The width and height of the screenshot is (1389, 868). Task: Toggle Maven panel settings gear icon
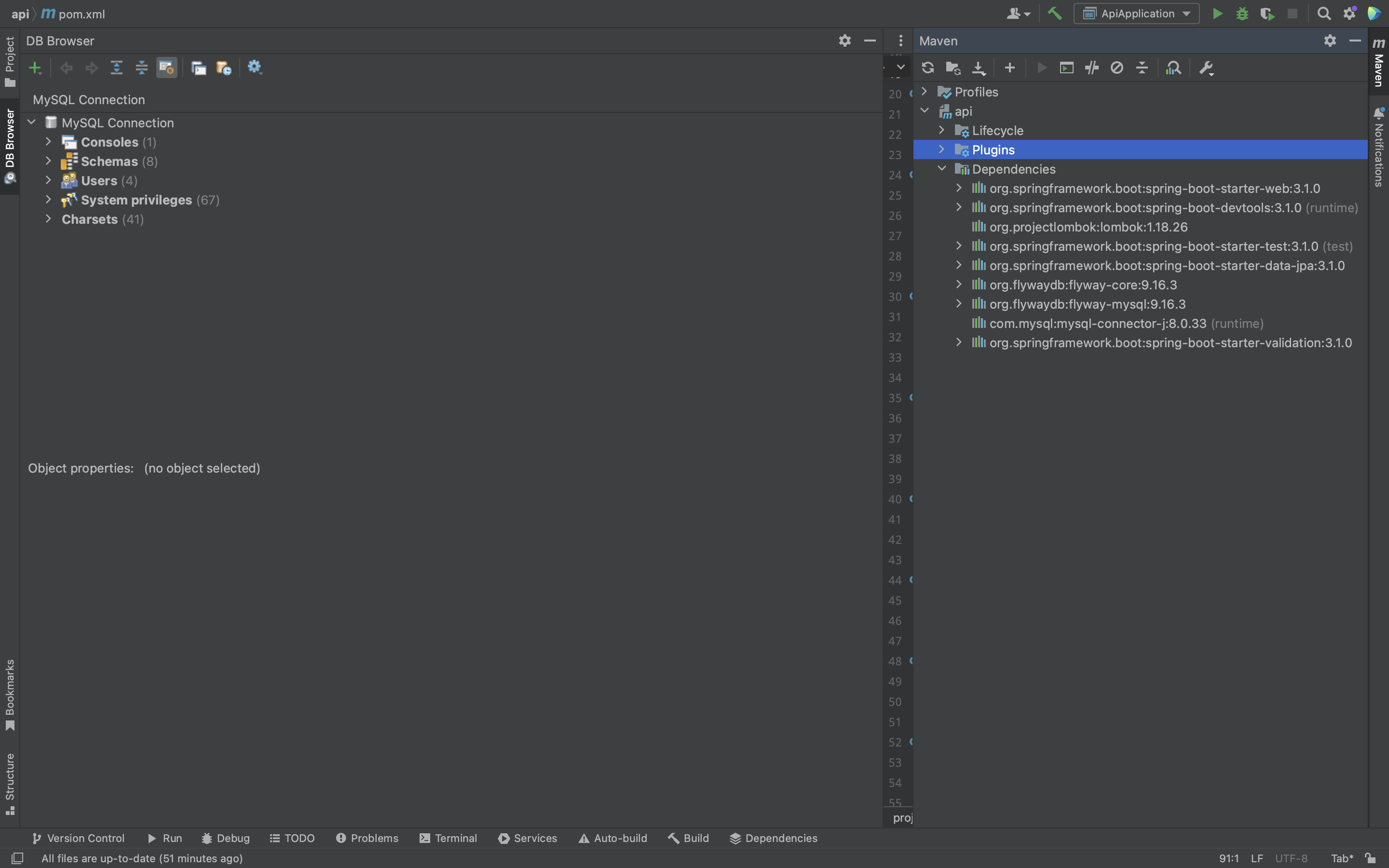point(1330,41)
